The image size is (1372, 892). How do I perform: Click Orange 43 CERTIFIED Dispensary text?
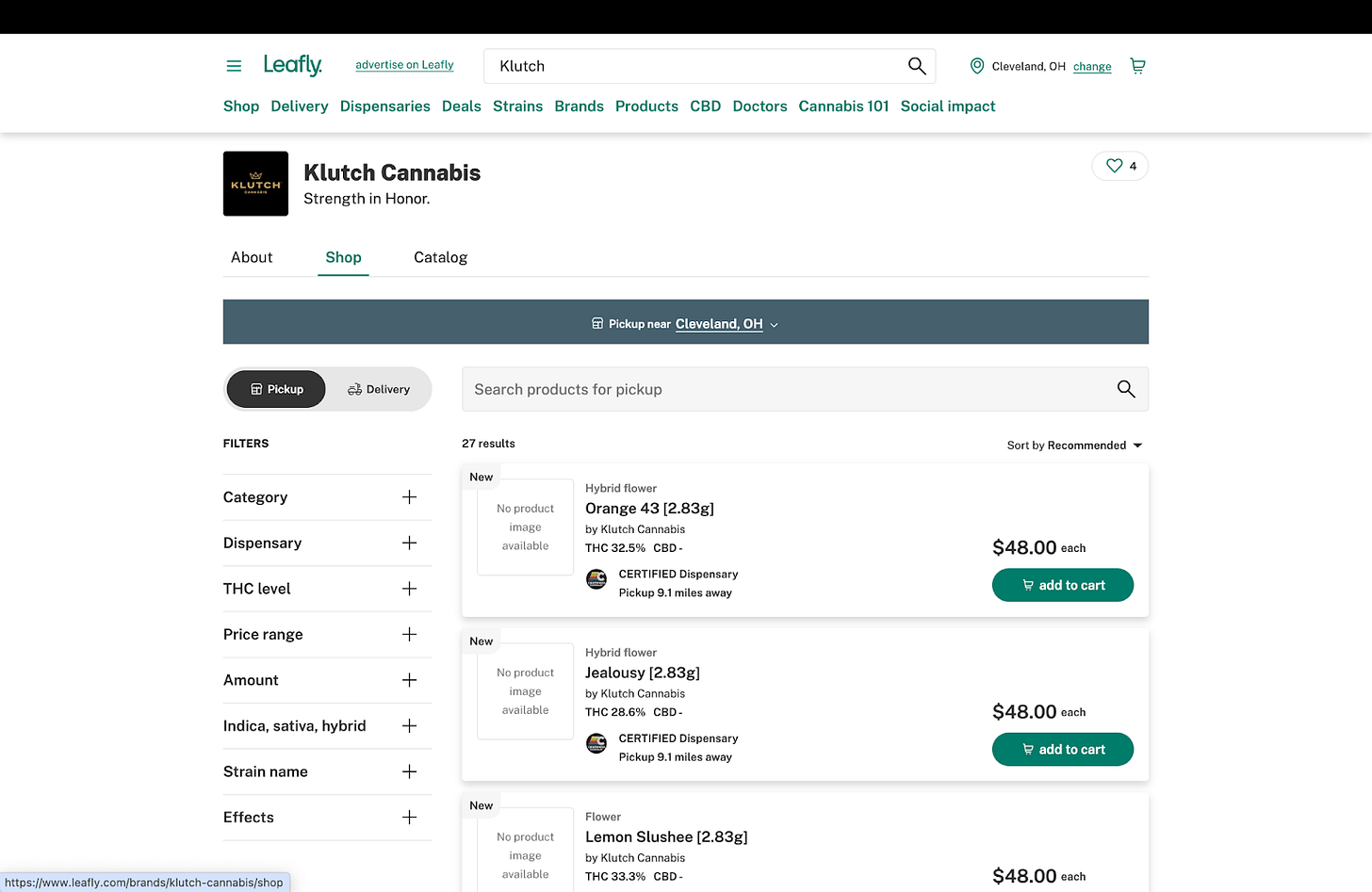pyautogui.click(x=678, y=575)
